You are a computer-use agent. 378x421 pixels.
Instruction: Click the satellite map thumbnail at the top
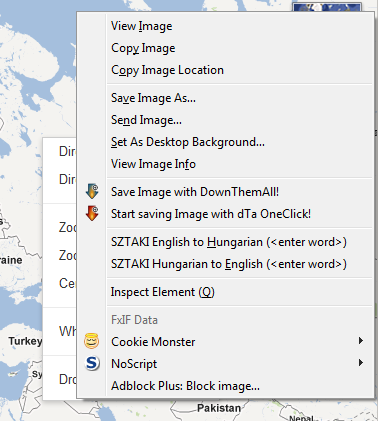[x=327, y=7]
